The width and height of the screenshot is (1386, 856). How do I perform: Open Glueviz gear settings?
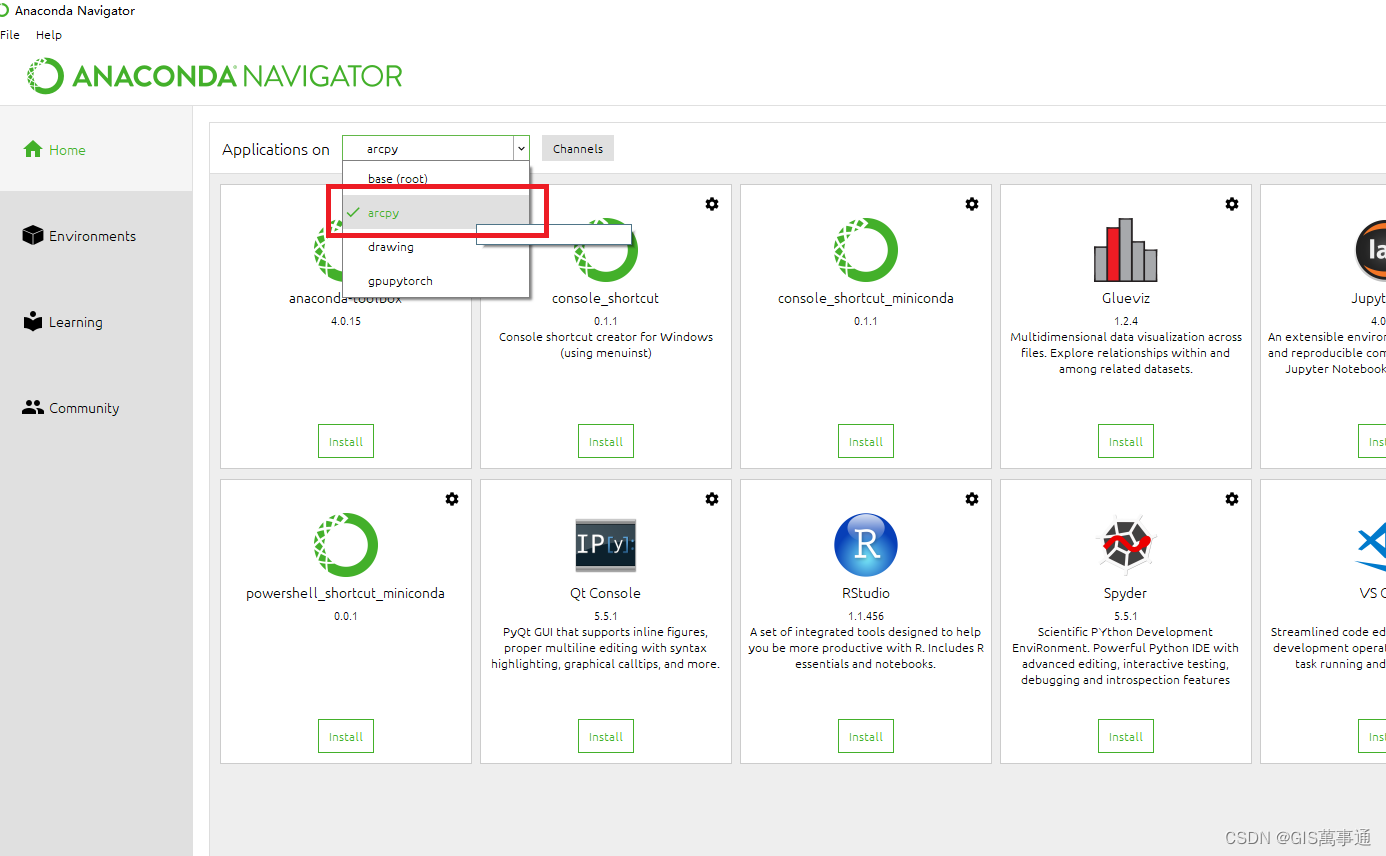click(x=1232, y=204)
